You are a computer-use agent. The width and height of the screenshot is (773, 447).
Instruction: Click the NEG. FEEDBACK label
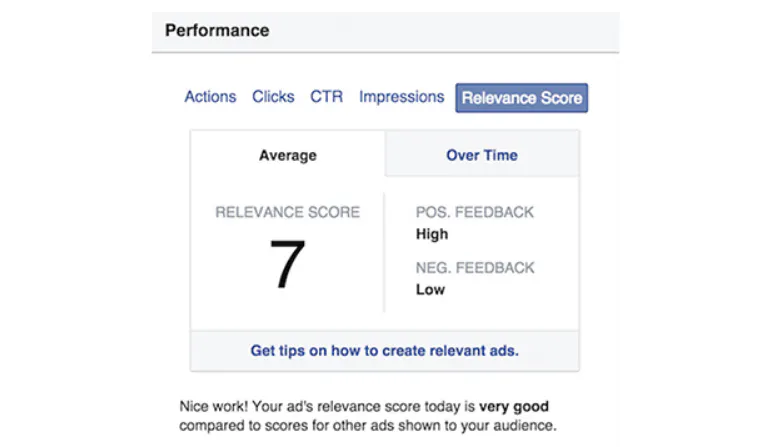point(474,268)
